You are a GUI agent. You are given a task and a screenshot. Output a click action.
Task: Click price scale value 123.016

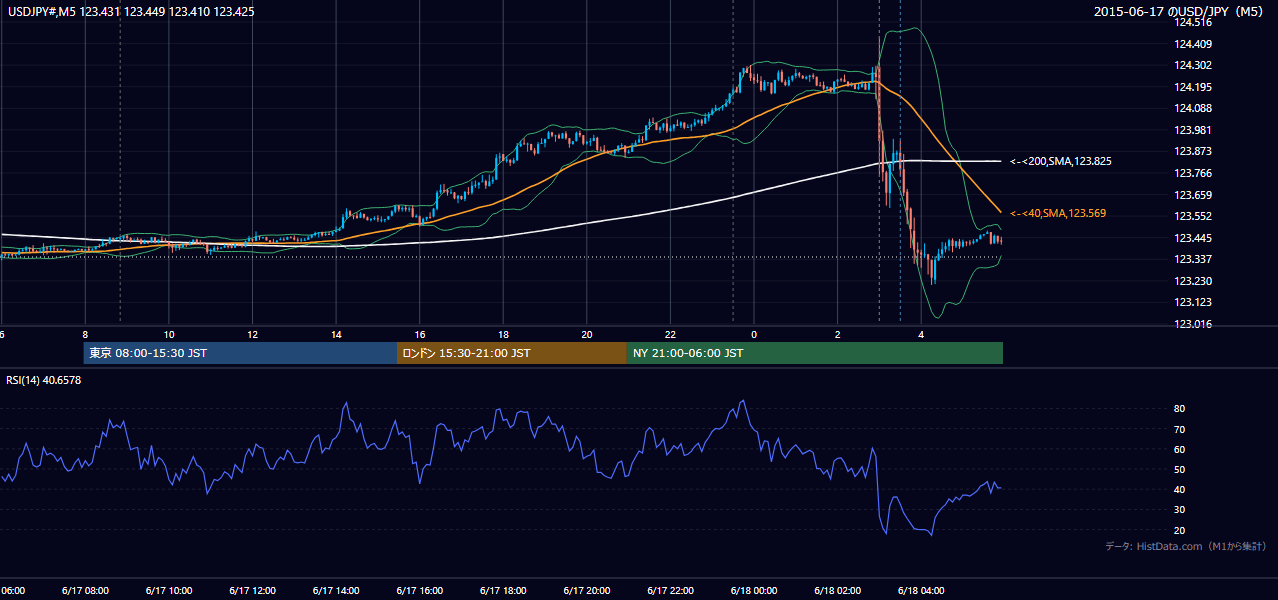coord(1193,324)
